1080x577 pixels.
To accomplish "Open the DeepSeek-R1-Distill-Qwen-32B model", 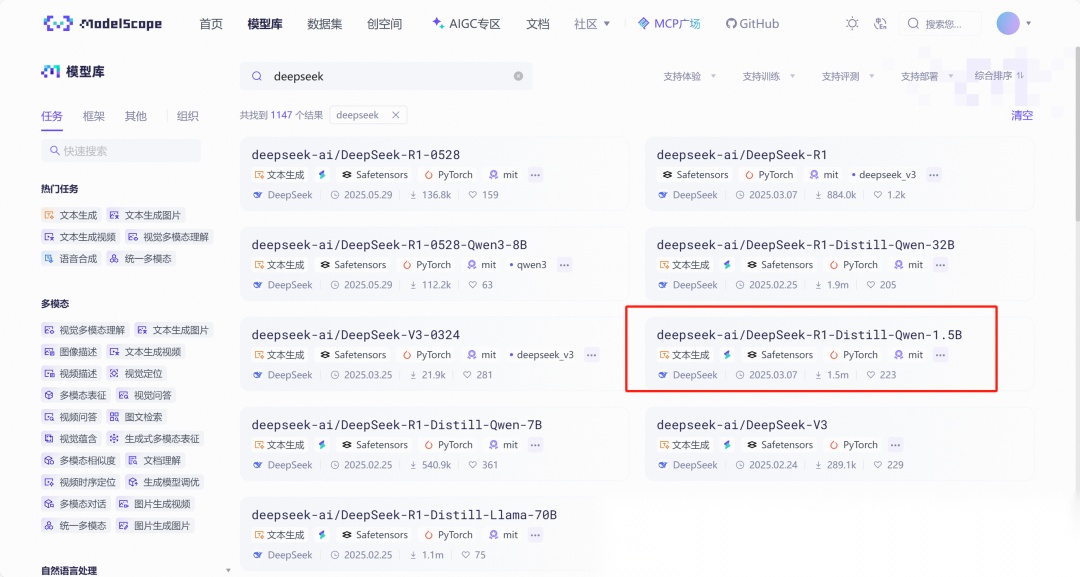I will (x=805, y=245).
